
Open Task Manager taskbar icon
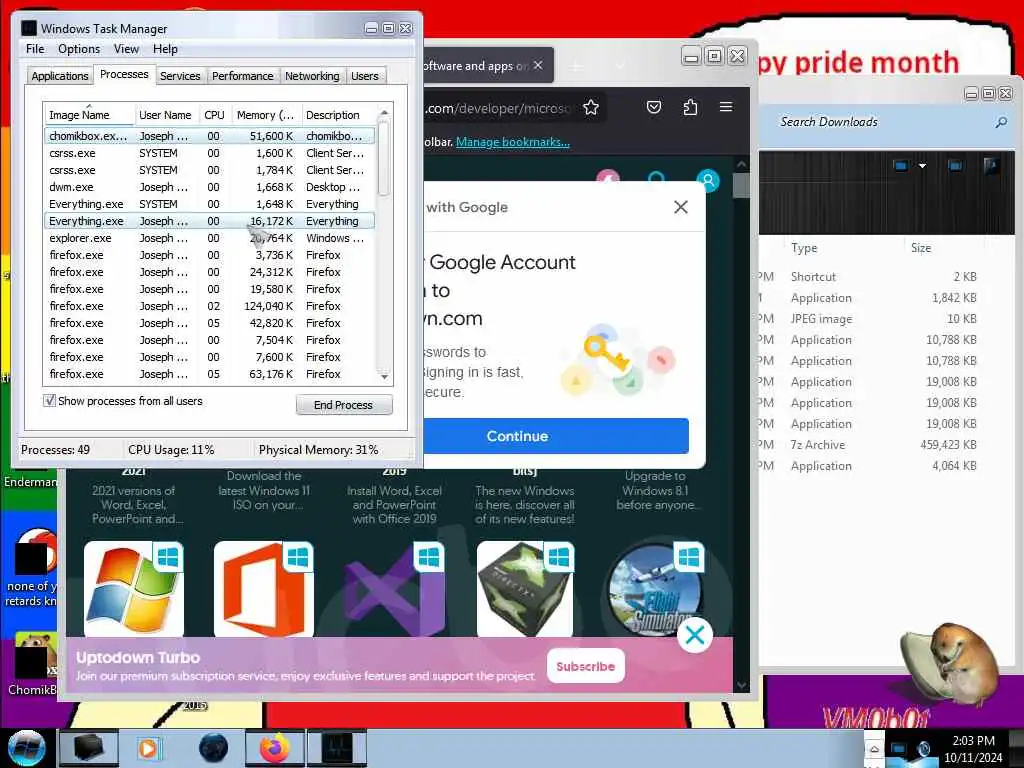coord(337,748)
